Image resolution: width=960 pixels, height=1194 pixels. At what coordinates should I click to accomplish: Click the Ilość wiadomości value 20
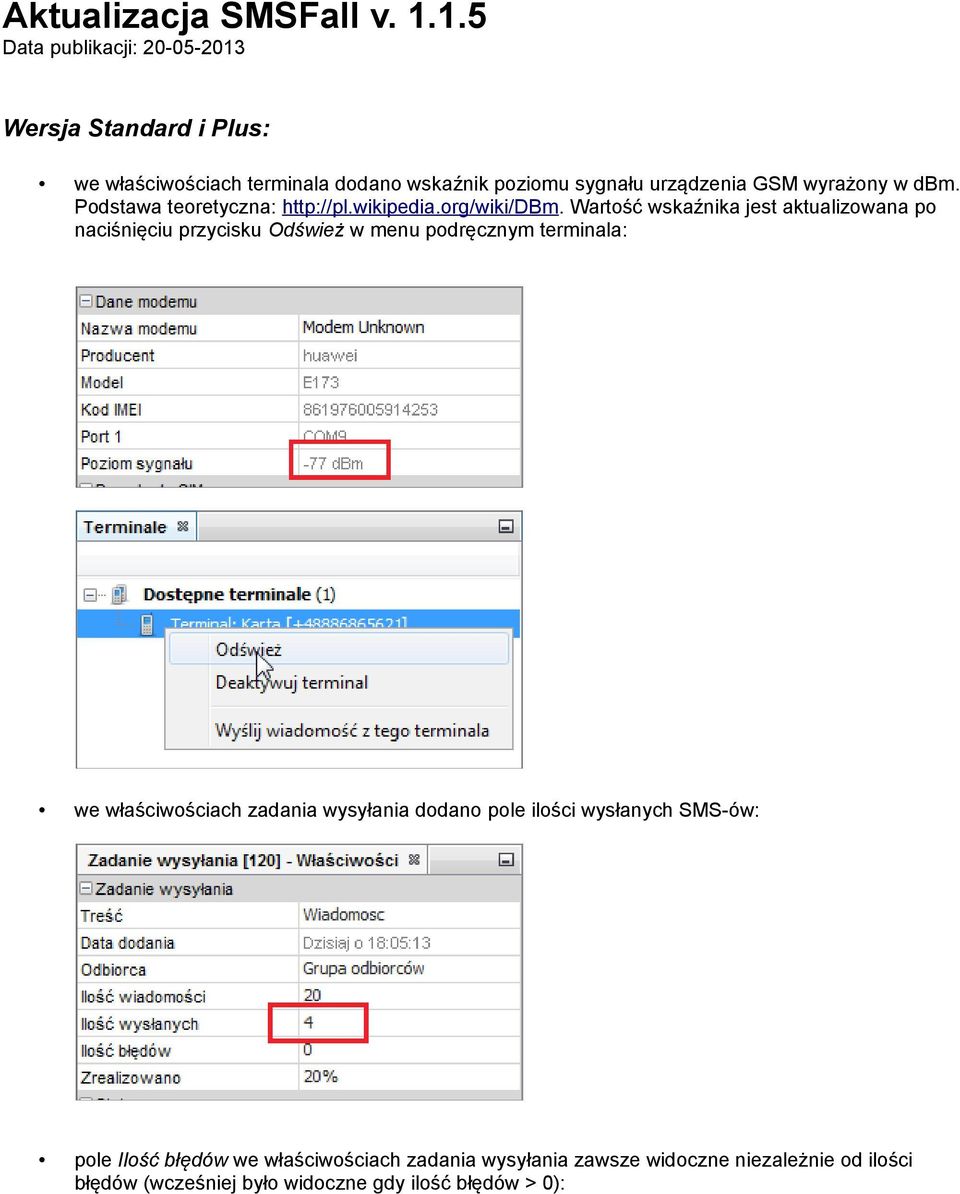point(312,995)
